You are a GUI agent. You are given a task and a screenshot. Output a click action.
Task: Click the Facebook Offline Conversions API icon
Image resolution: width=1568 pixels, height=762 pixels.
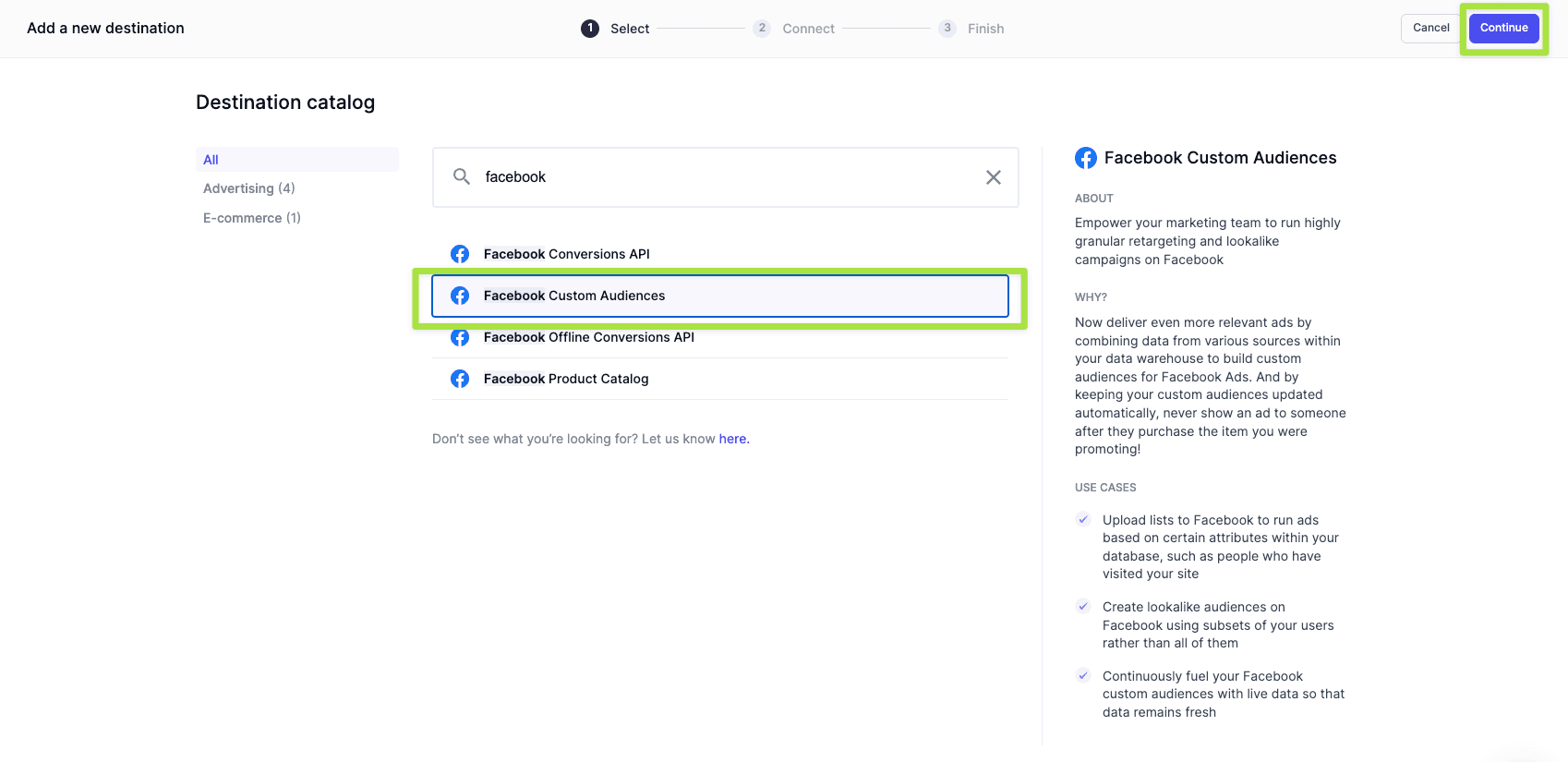460,338
